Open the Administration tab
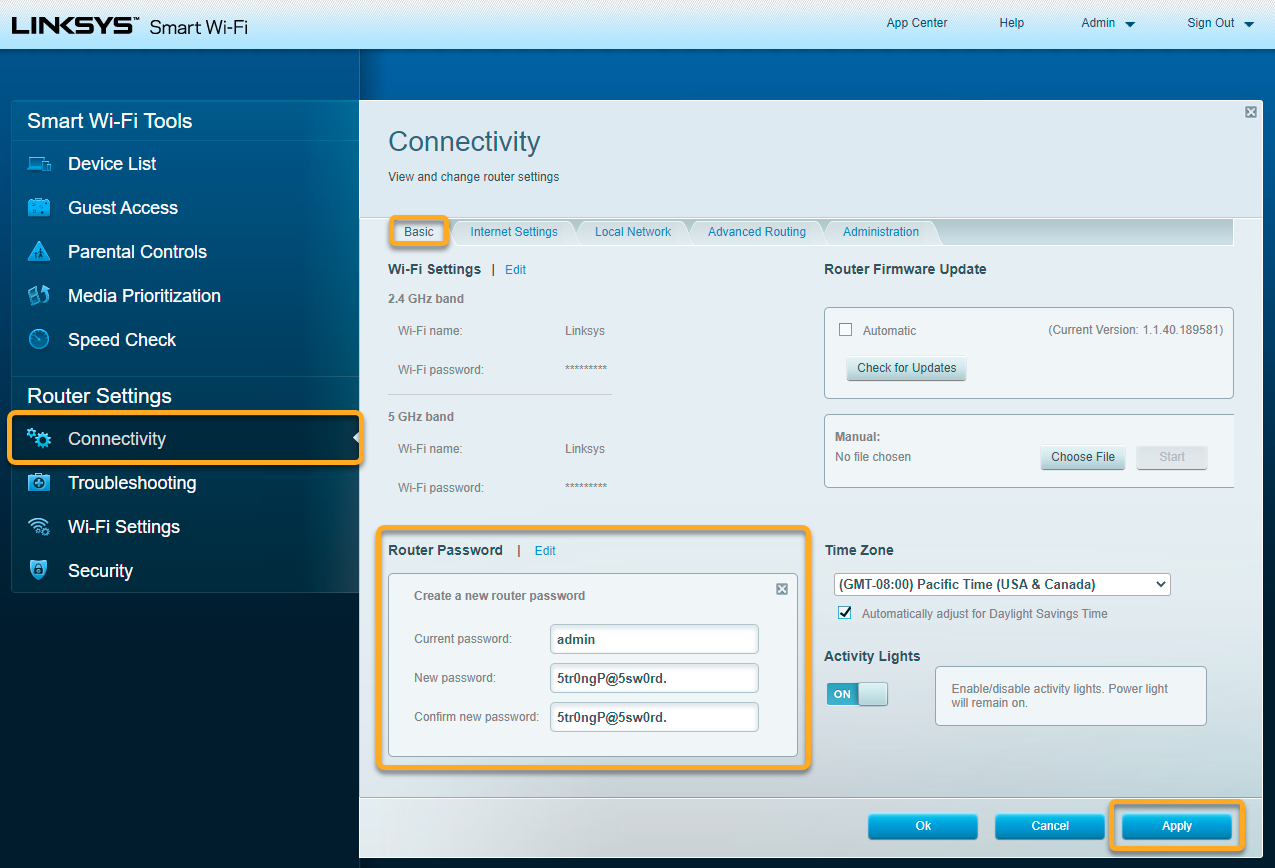 tap(880, 232)
